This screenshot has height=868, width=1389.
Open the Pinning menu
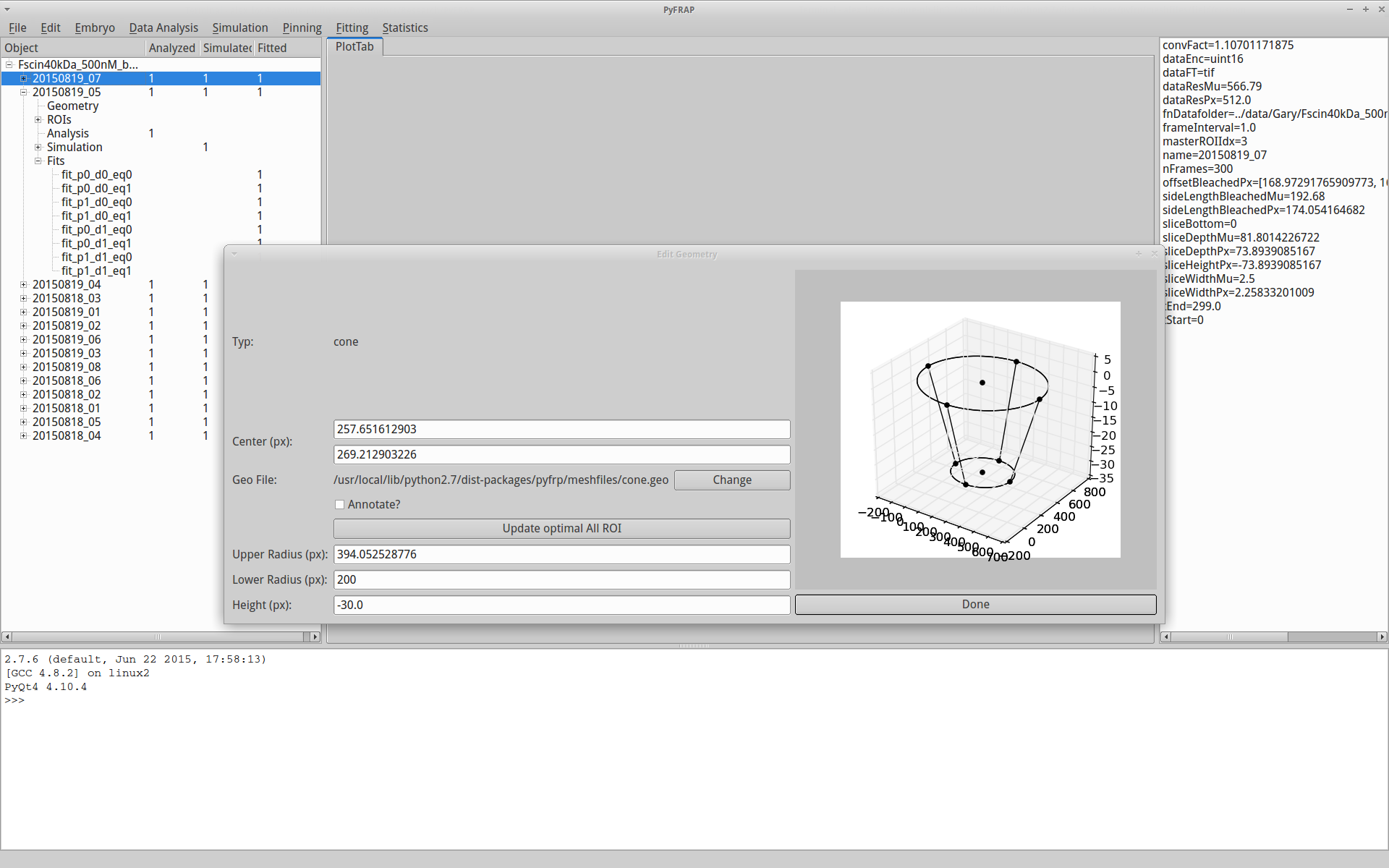point(302,27)
